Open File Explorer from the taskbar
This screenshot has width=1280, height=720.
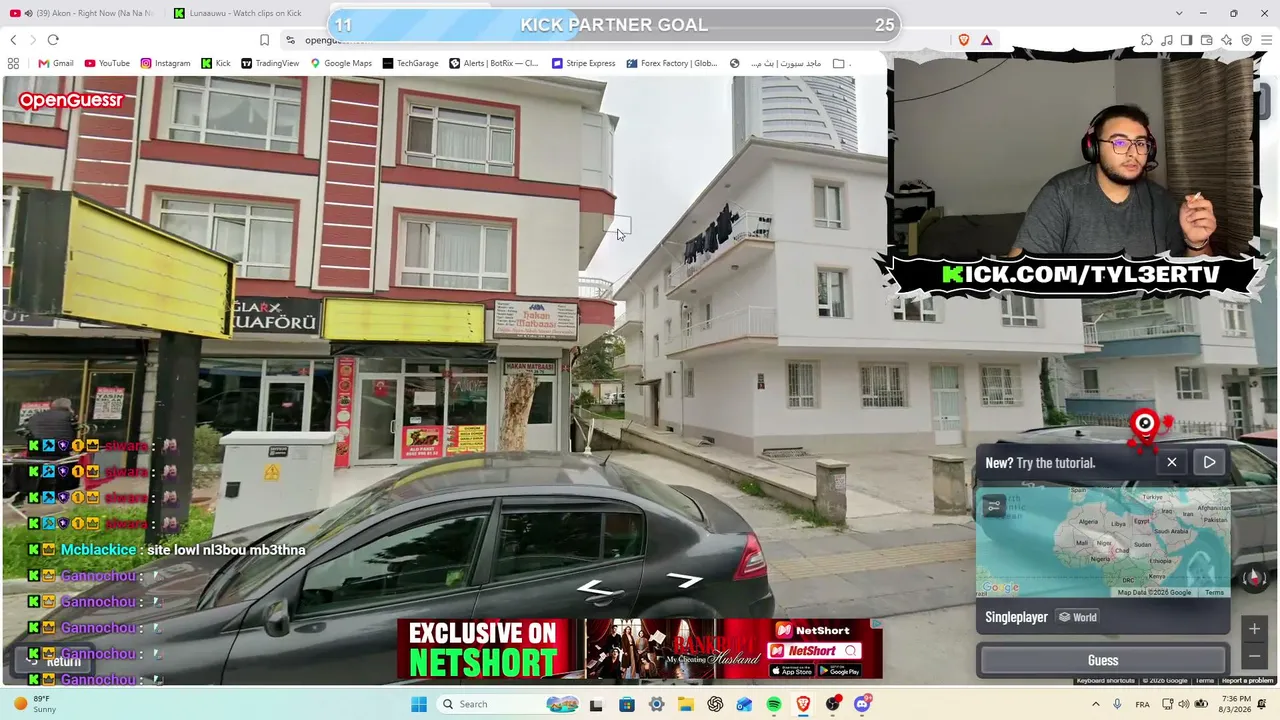[685, 704]
